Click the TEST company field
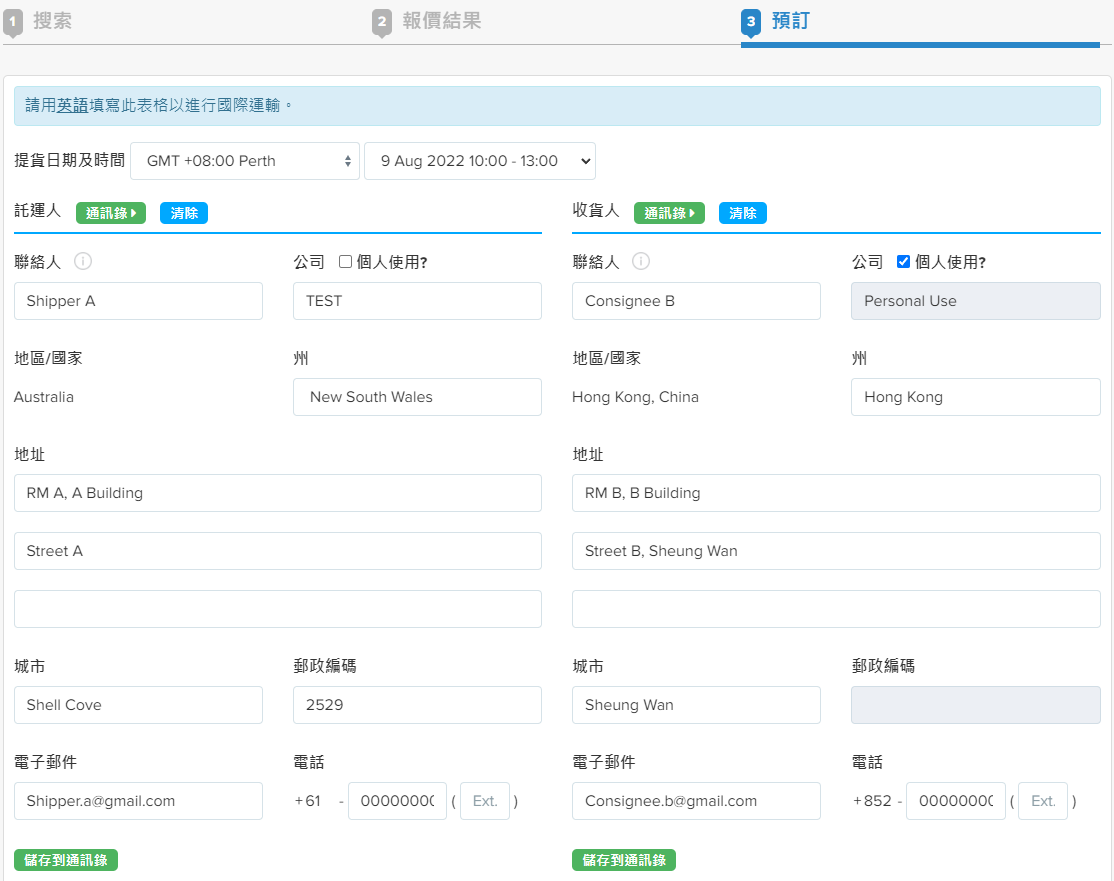1114x881 pixels. 418,301
